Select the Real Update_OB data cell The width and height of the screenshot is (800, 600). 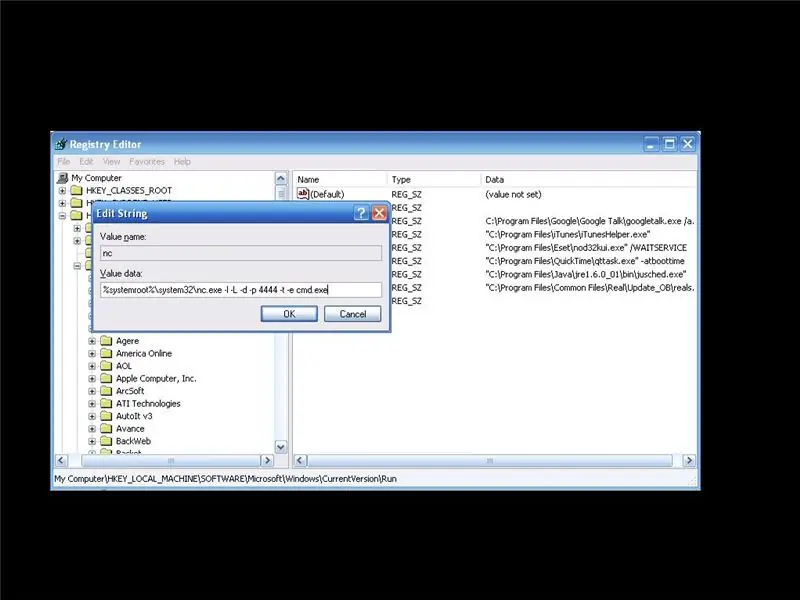pos(590,287)
